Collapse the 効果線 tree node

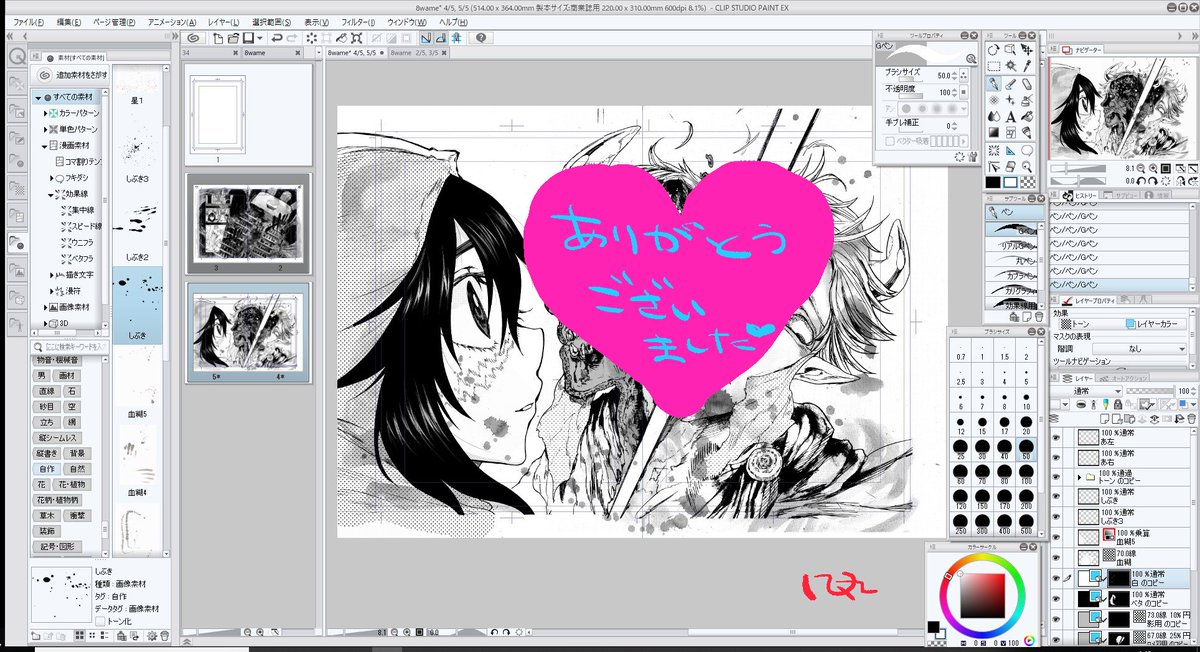click(x=50, y=194)
